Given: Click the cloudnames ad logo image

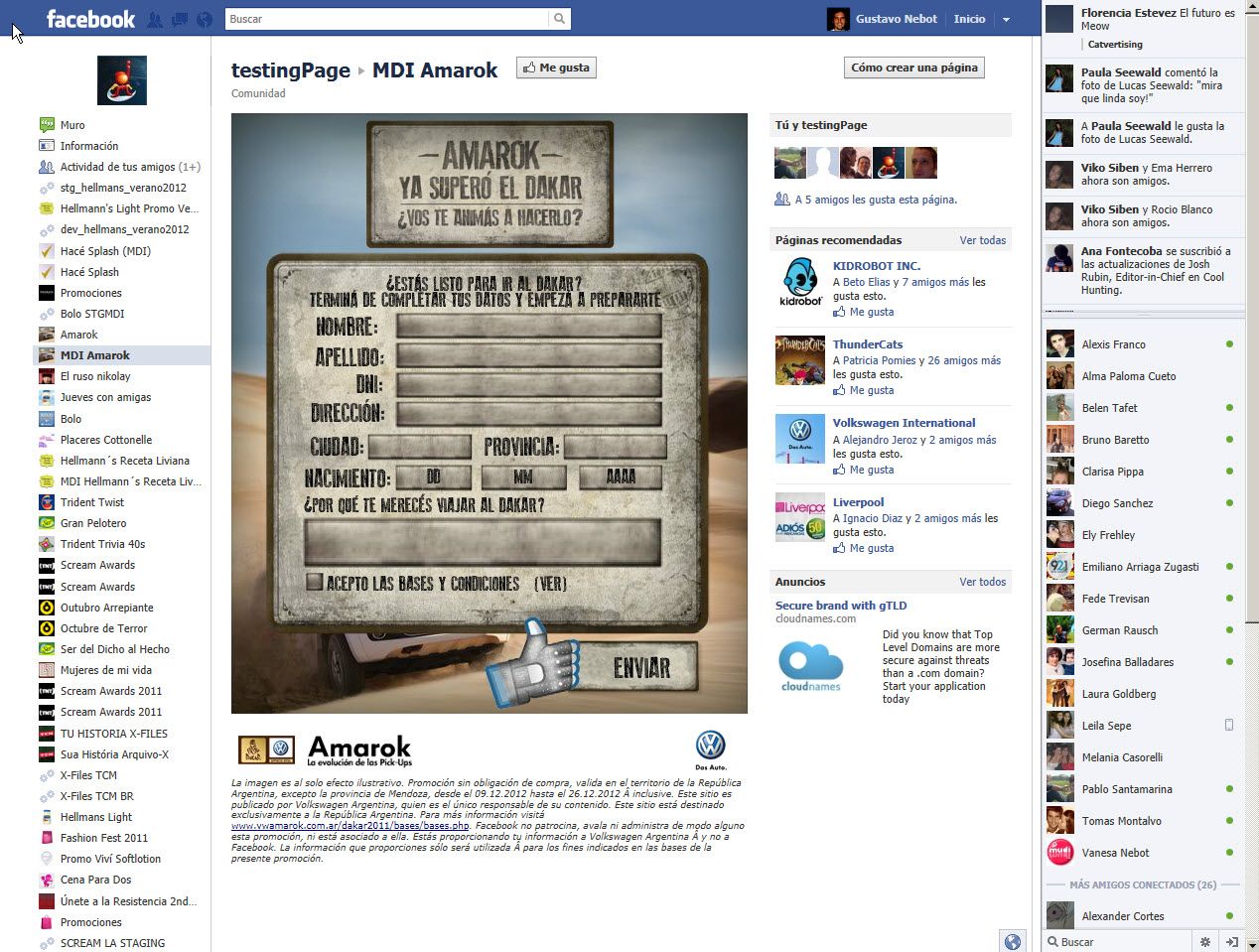Looking at the screenshot, I should pos(811,666).
